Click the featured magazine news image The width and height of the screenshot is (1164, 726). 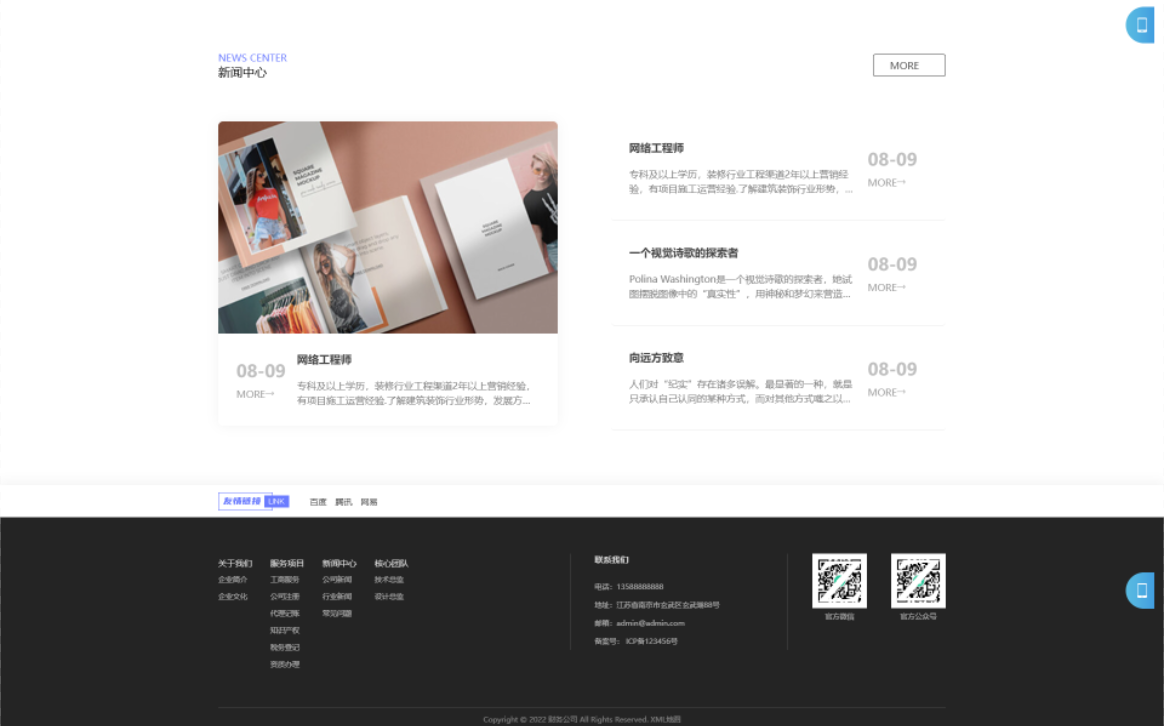388,227
